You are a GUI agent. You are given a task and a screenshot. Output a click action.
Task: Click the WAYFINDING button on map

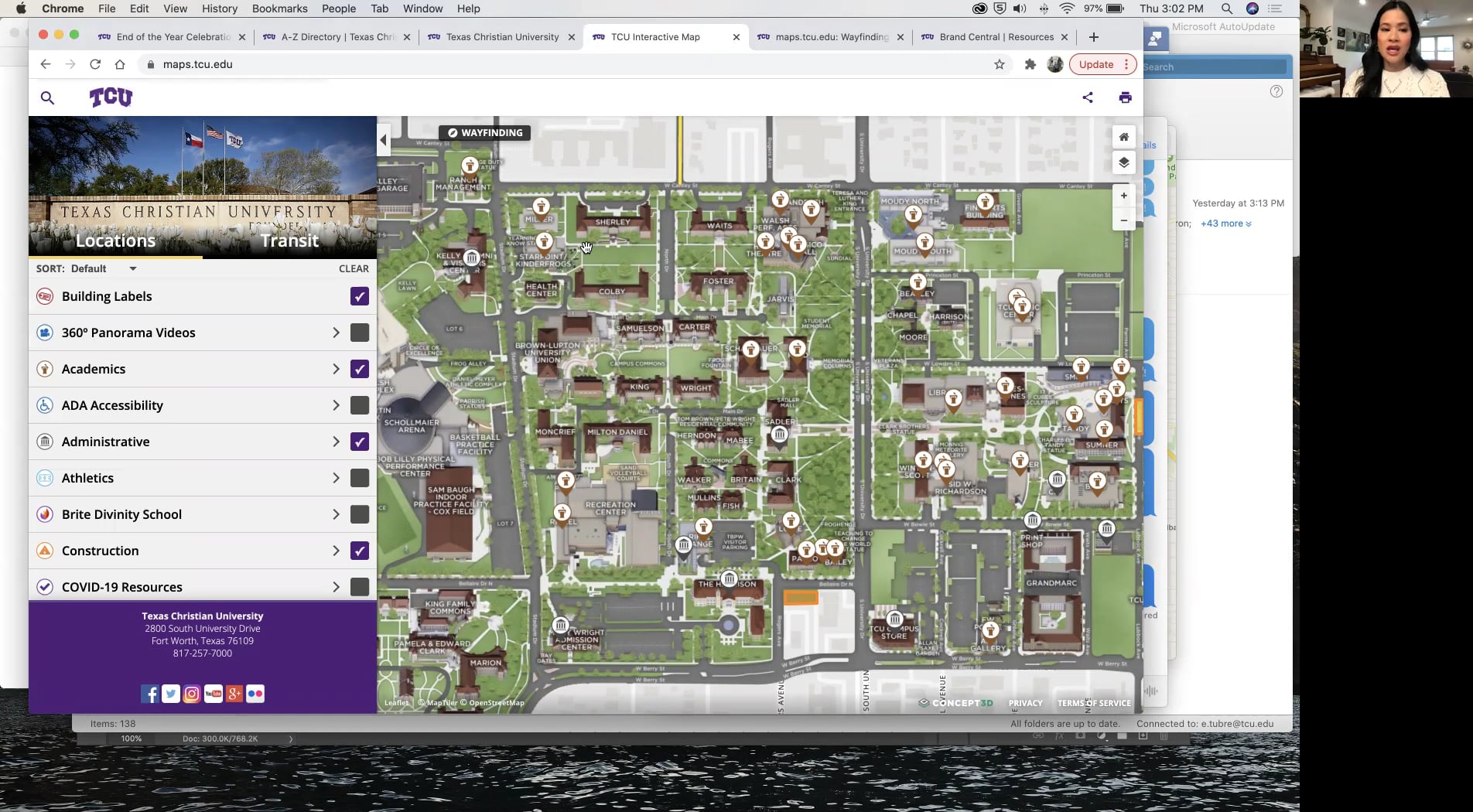tap(484, 133)
